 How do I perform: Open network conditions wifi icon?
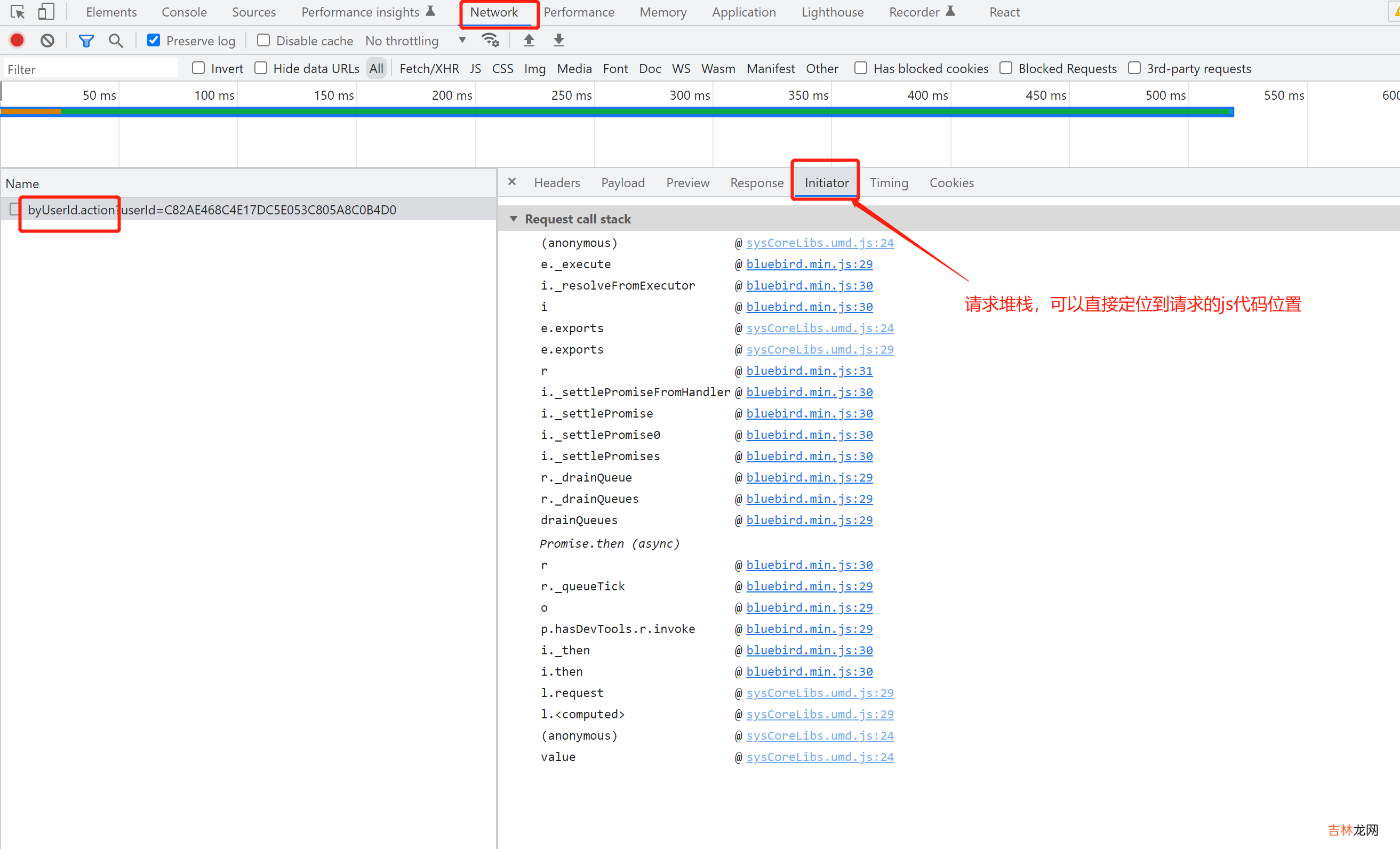coord(490,41)
